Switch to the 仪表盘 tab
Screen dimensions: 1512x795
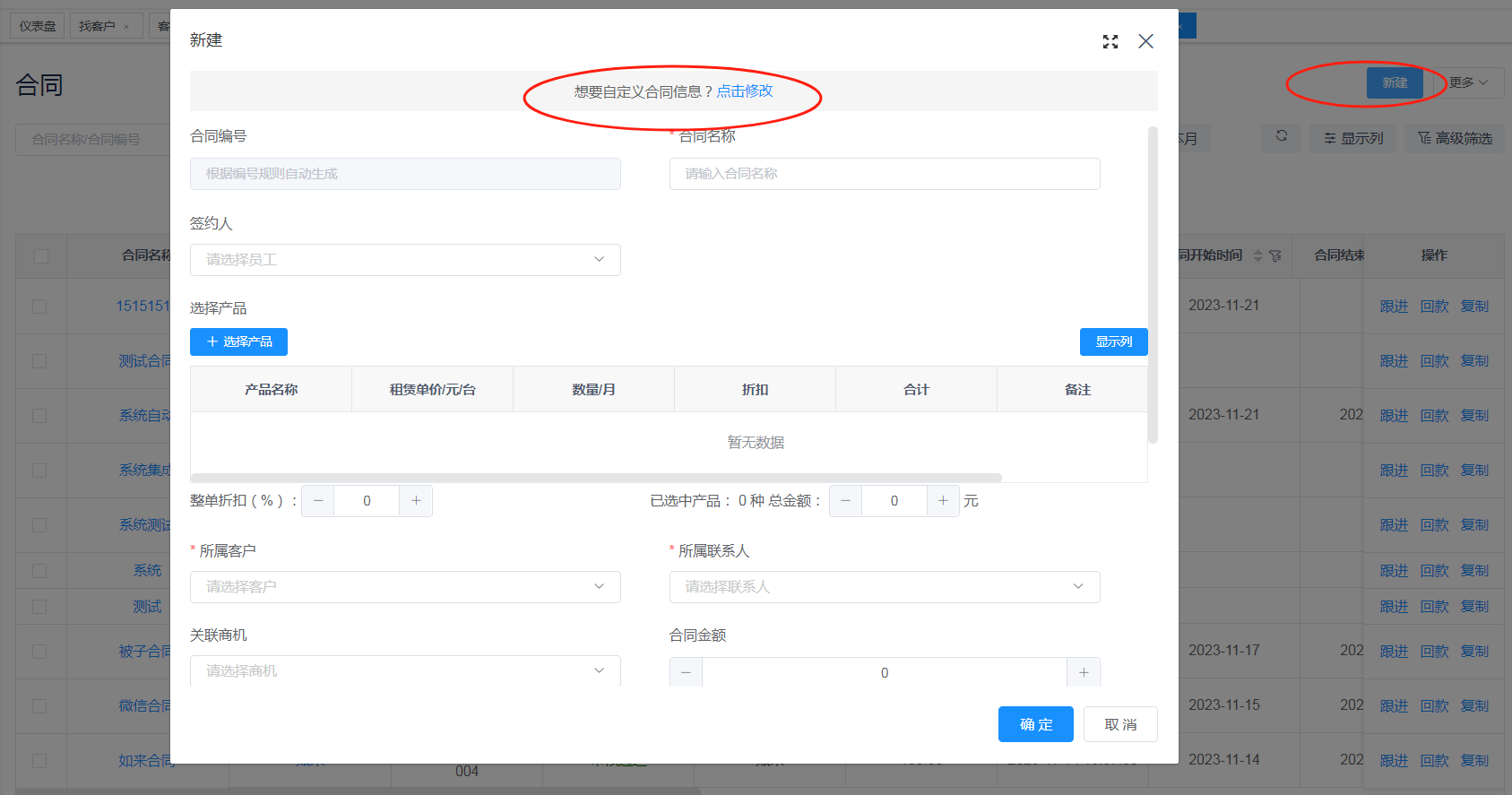click(x=38, y=26)
